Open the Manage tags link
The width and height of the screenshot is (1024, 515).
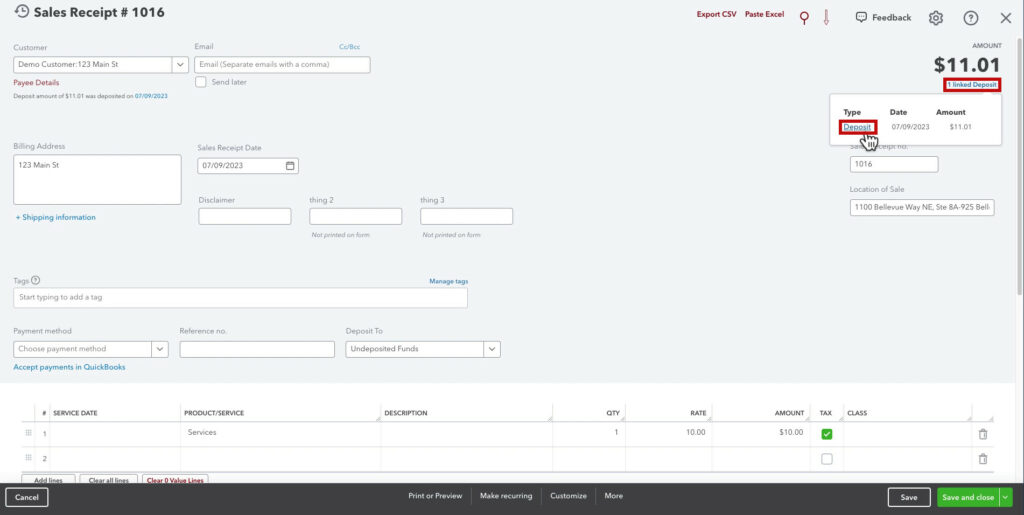coord(449,281)
